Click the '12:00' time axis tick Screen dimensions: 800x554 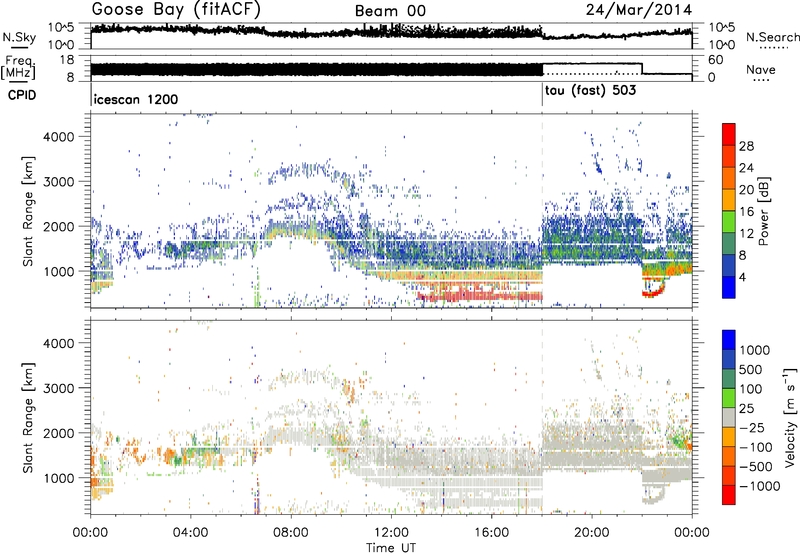click(391, 533)
